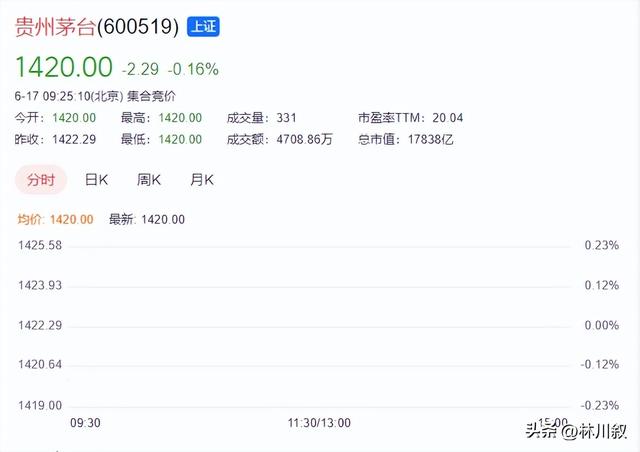The image size is (640, 452).
Task: Click the 昨收 value 1422.29
Action: click(74, 140)
